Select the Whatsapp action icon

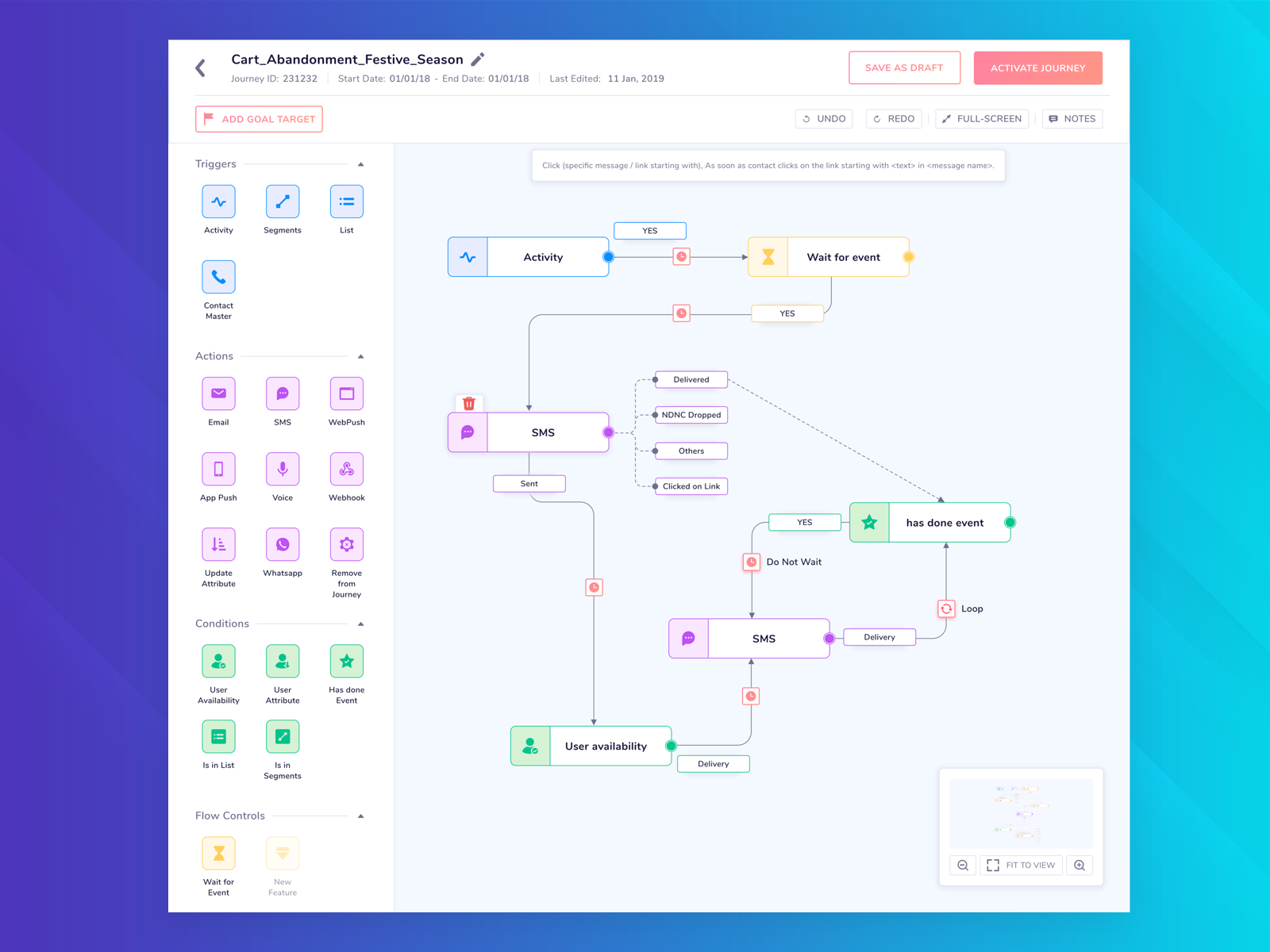pyautogui.click(x=282, y=544)
